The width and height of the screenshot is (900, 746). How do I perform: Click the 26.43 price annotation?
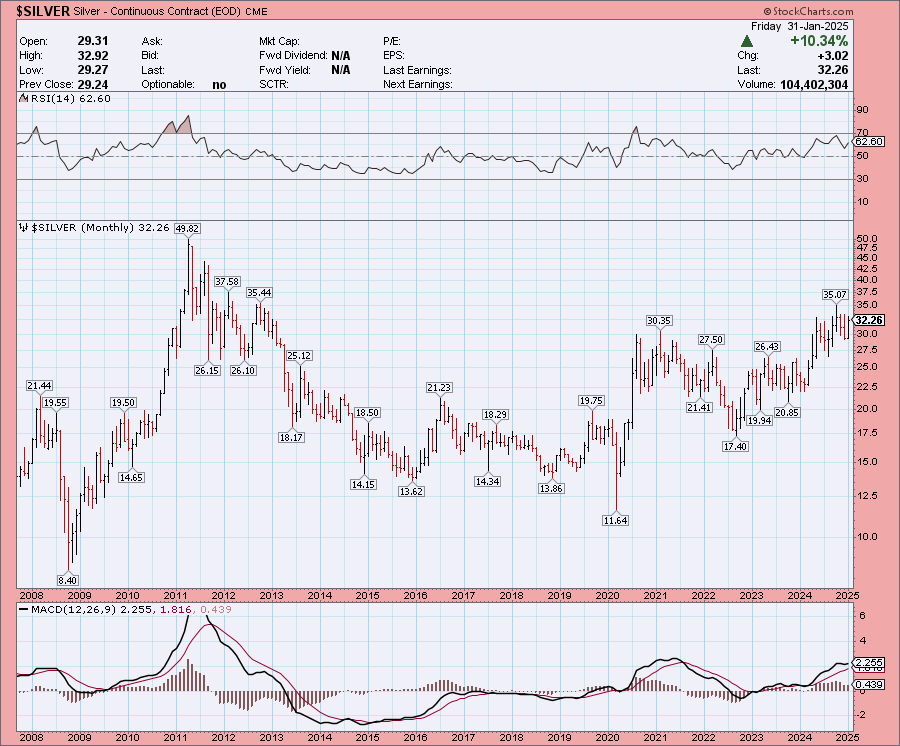point(767,347)
